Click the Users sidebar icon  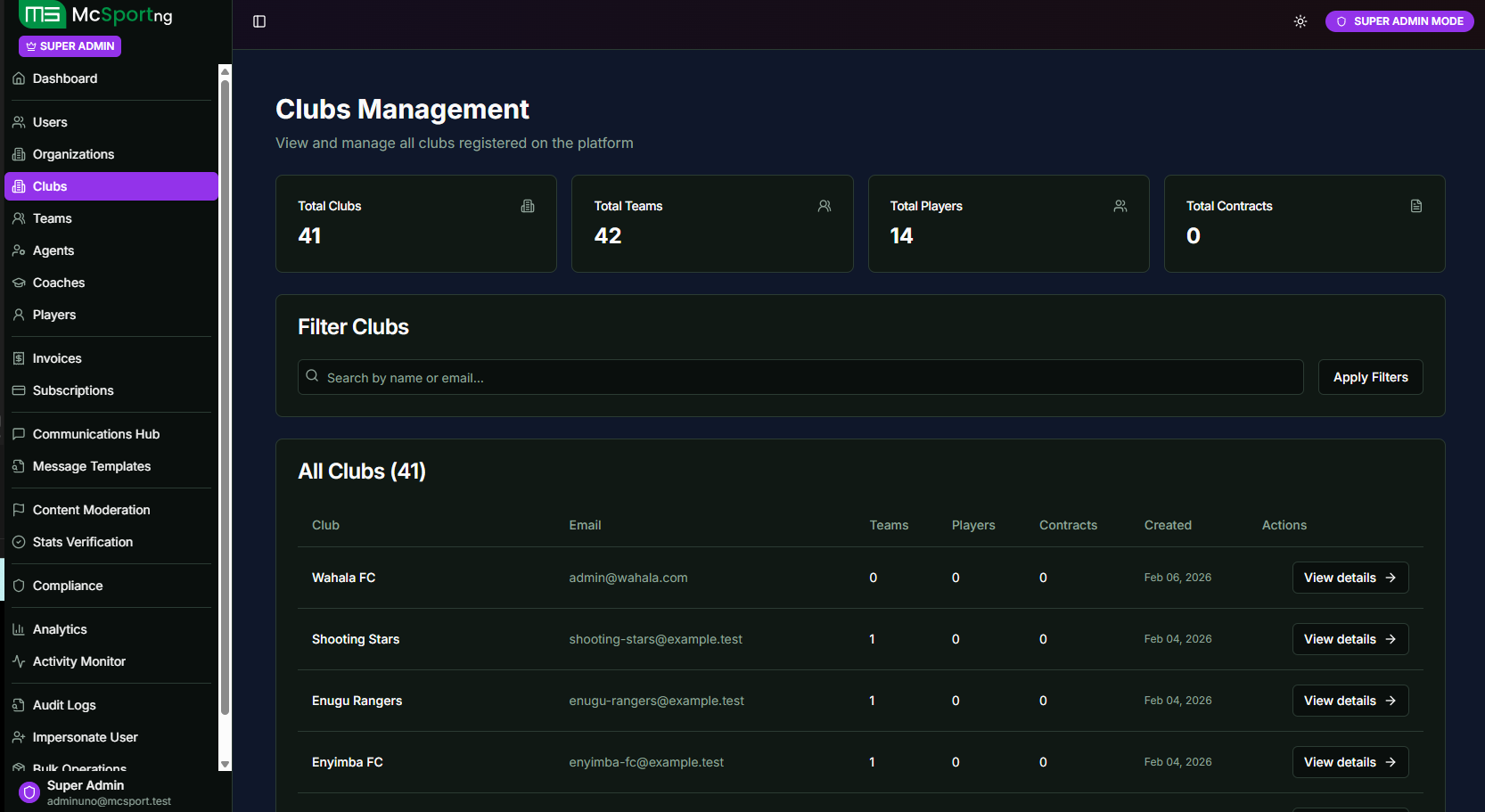coord(19,122)
